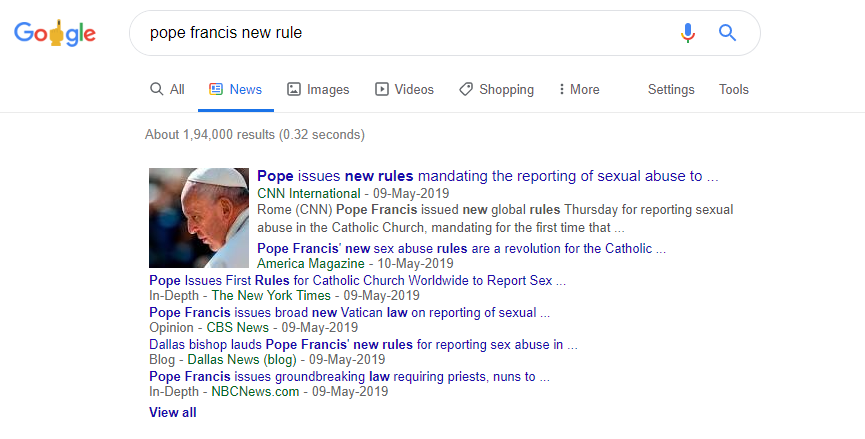
Task: Click the CNN International source label
Action: tap(308, 194)
